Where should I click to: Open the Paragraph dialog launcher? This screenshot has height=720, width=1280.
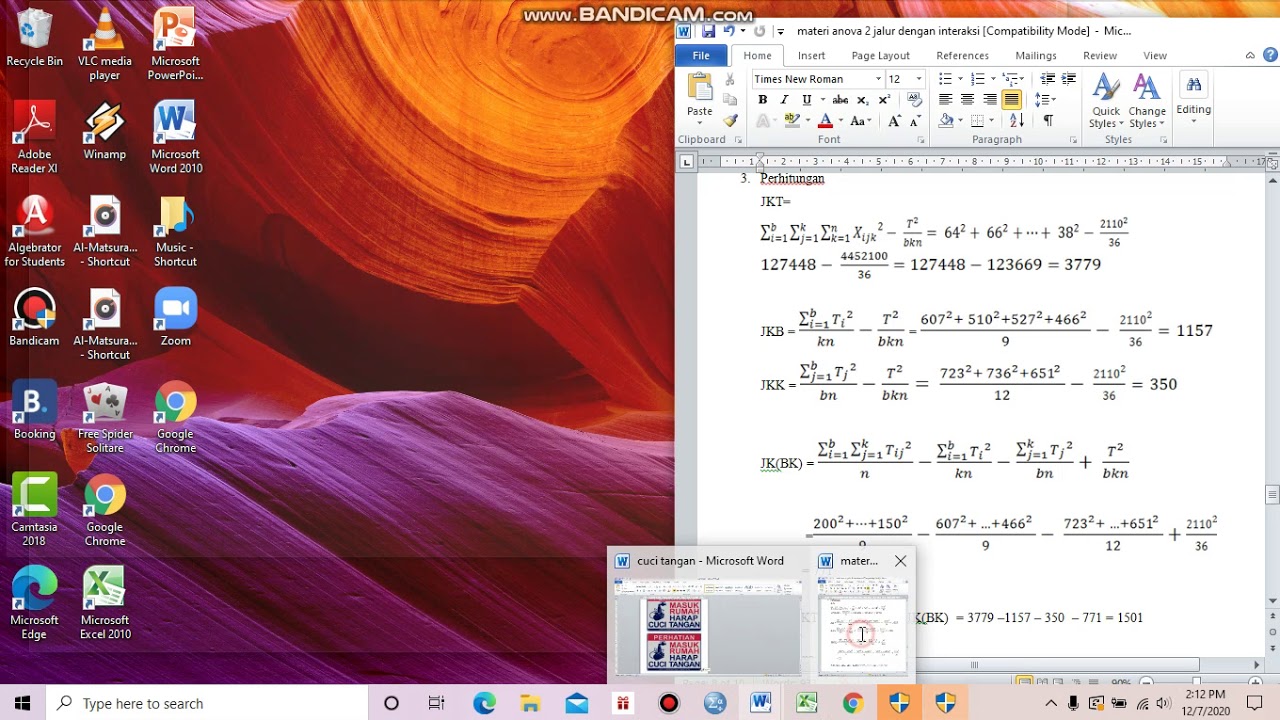point(1073,140)
